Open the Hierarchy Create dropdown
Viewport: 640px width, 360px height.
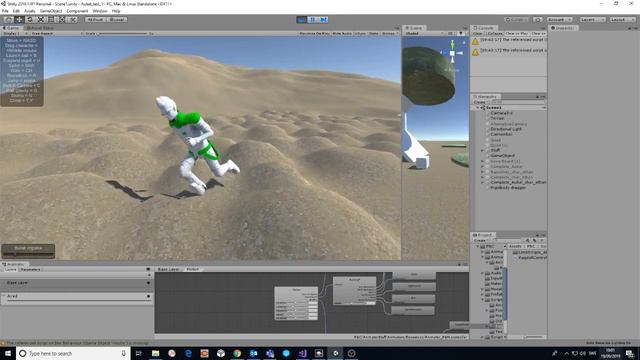pyautogui.click(x=481, y=102)
